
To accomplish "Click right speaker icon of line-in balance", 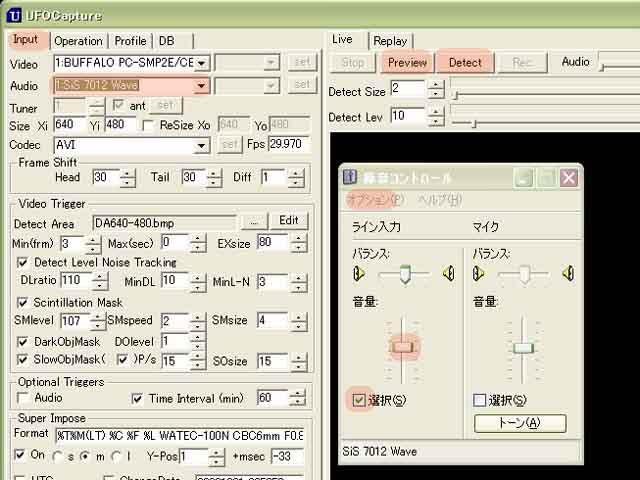I will [x=449, y=273].
